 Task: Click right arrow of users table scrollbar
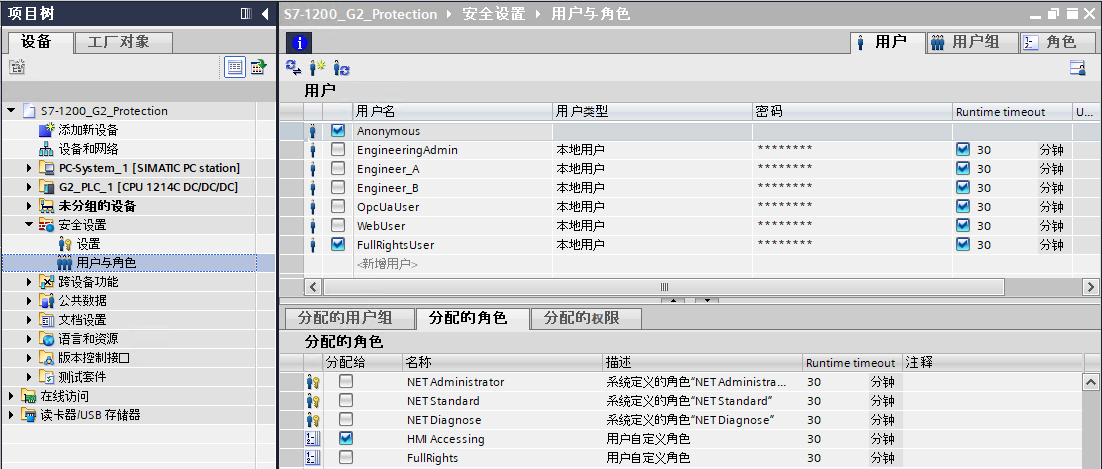coord(1091,287)
